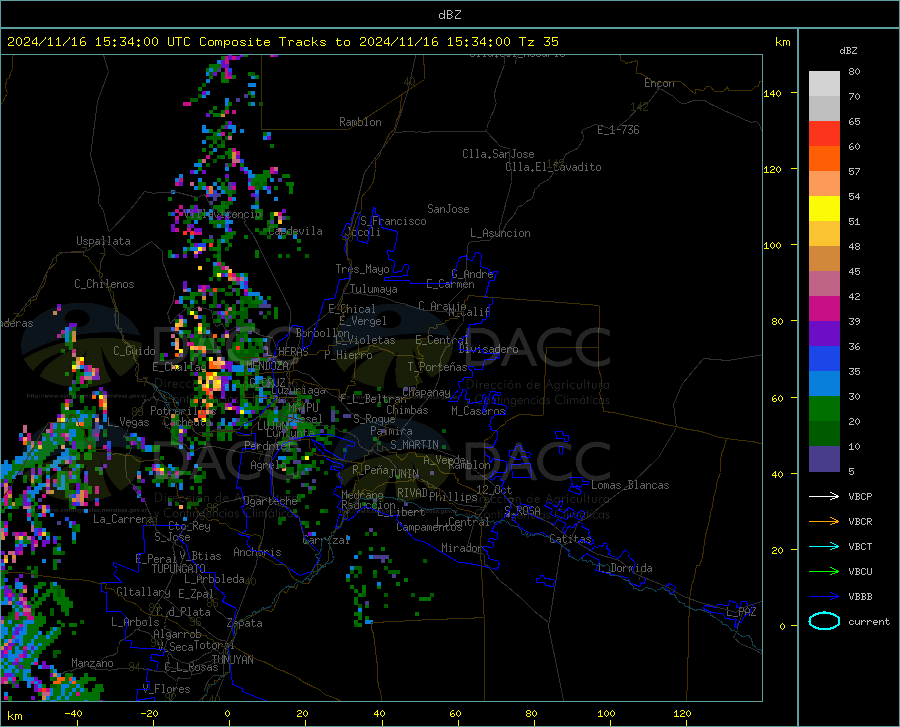This screenshot has width=900, height=727.
Task: Click the 'SanJose' map label
Action: tap(448, 209)
